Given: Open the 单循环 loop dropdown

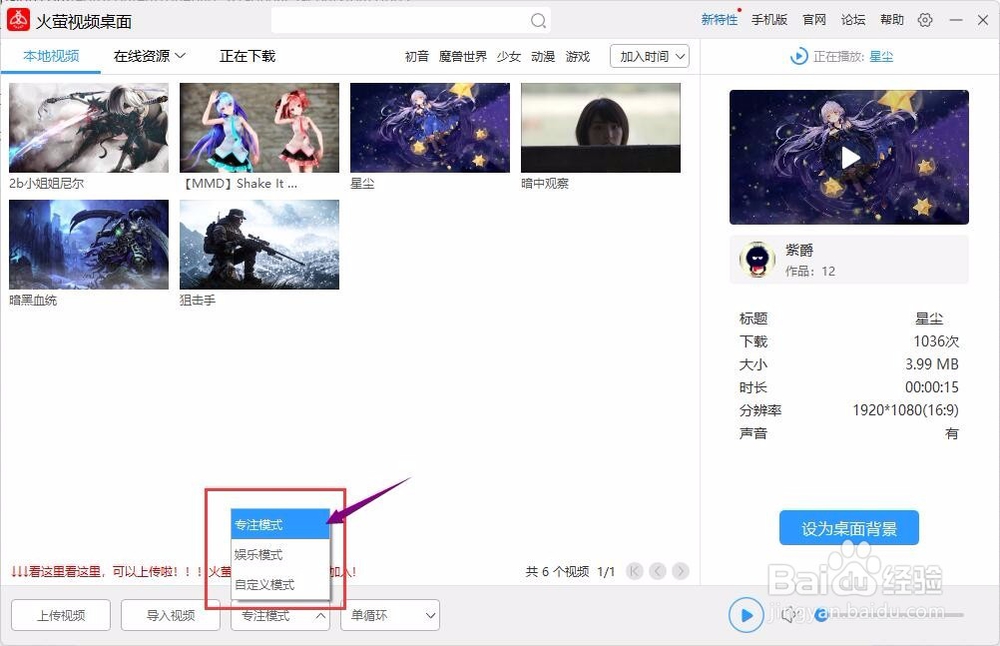Looking at the screenshot, I should tap(390, 615).
